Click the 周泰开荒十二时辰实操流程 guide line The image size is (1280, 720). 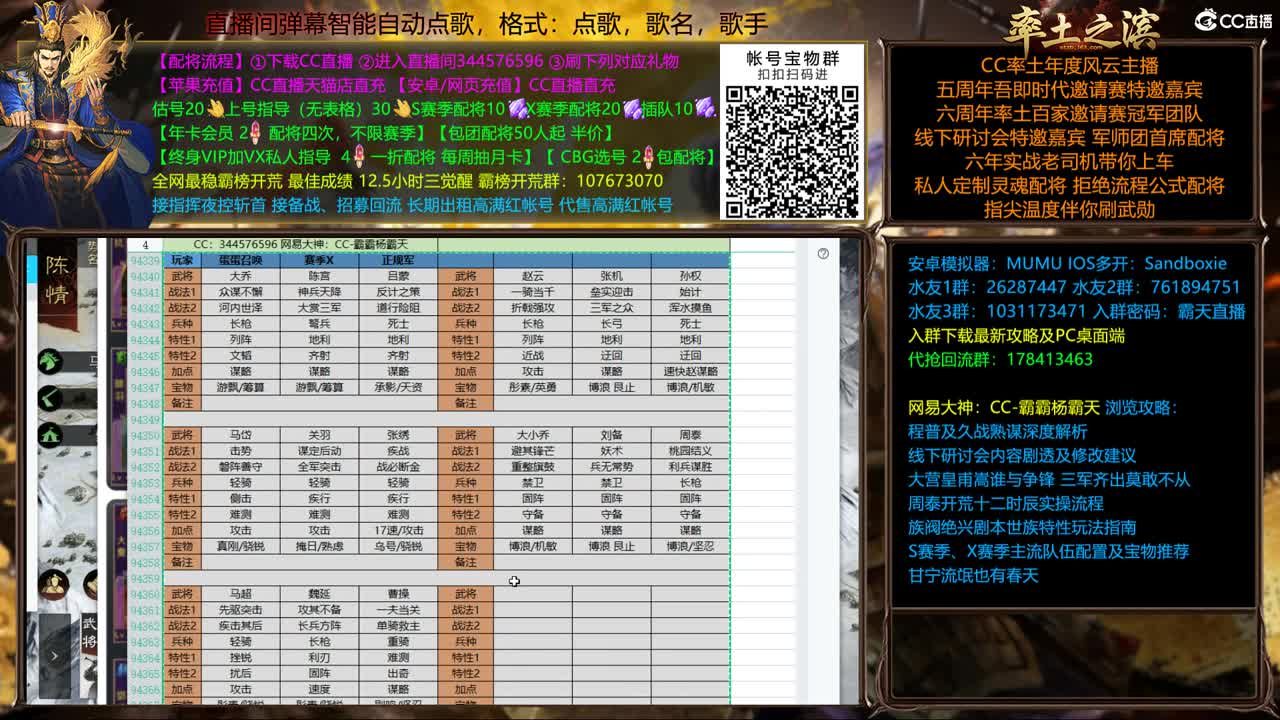click(x=1006, y=503)
